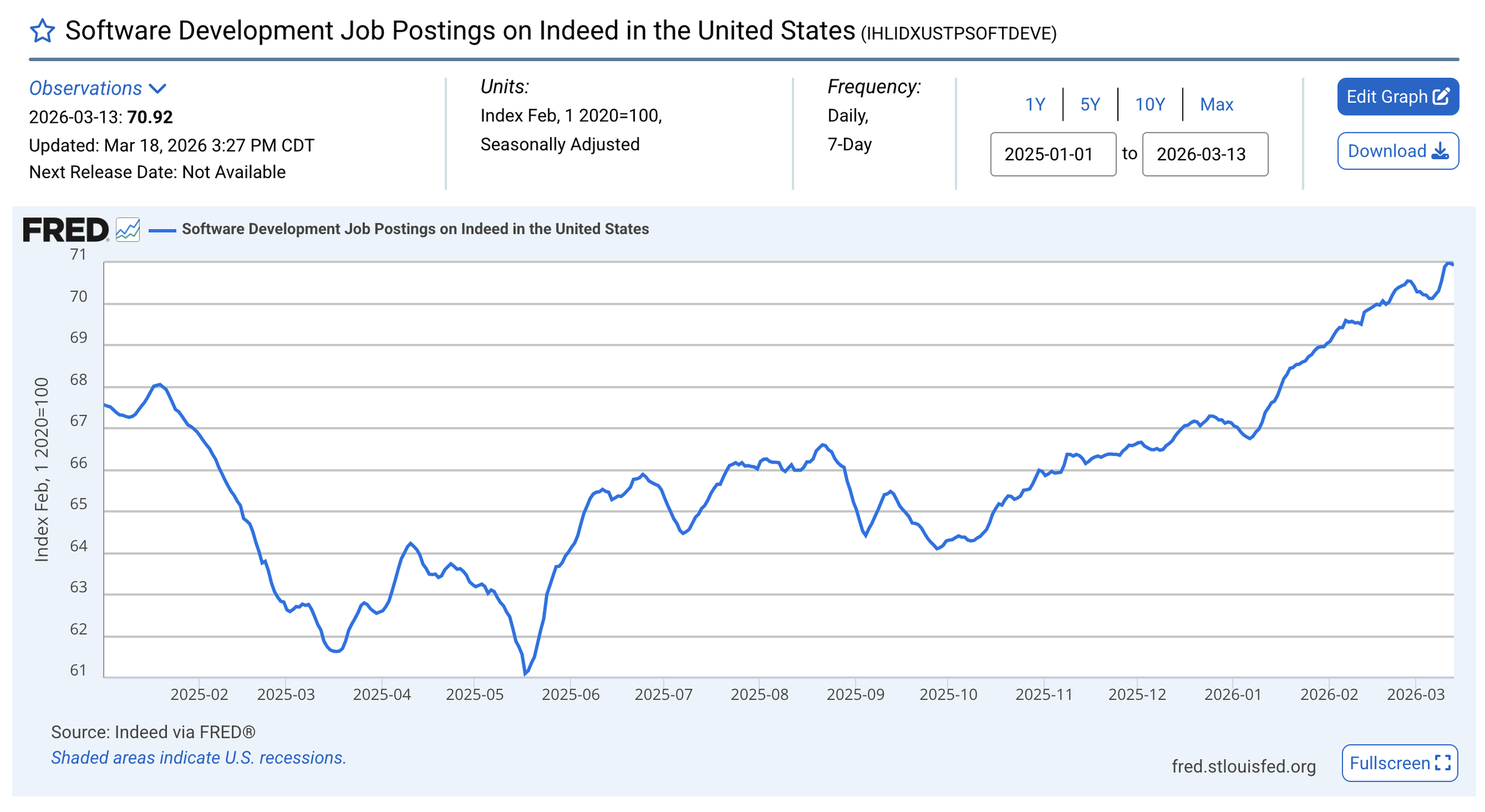The image size is (1485, 812).
Task: Click the chevron next to Observations
Action: [x=157, y=89]
